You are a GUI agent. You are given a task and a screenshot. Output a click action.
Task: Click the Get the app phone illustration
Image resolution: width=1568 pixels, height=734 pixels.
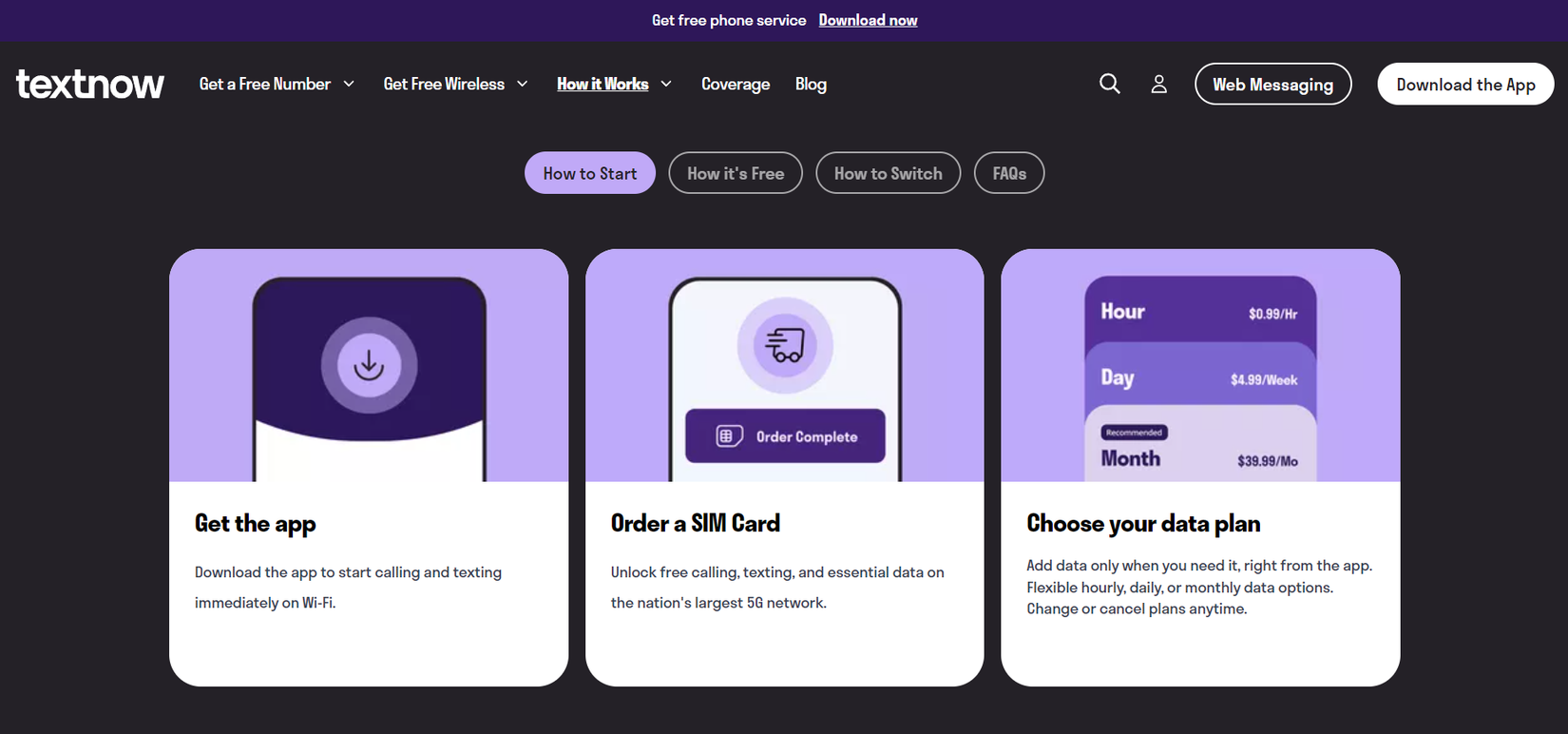point(369,378)
